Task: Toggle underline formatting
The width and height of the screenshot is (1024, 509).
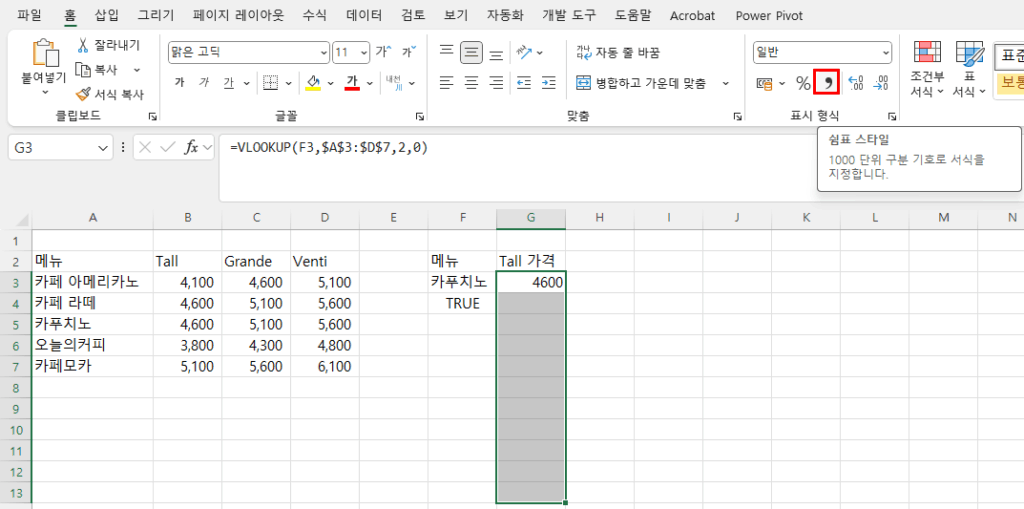Action: (229, 83)
